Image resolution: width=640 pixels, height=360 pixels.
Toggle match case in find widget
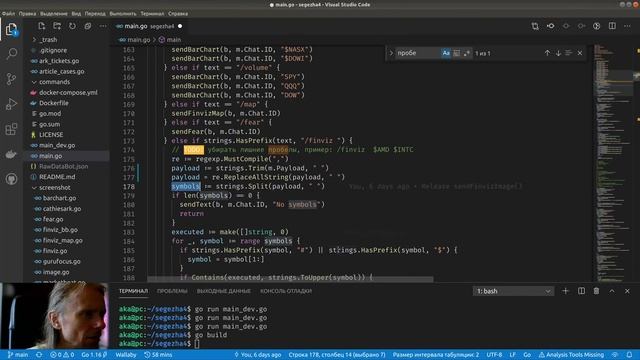tap(446, 53)
